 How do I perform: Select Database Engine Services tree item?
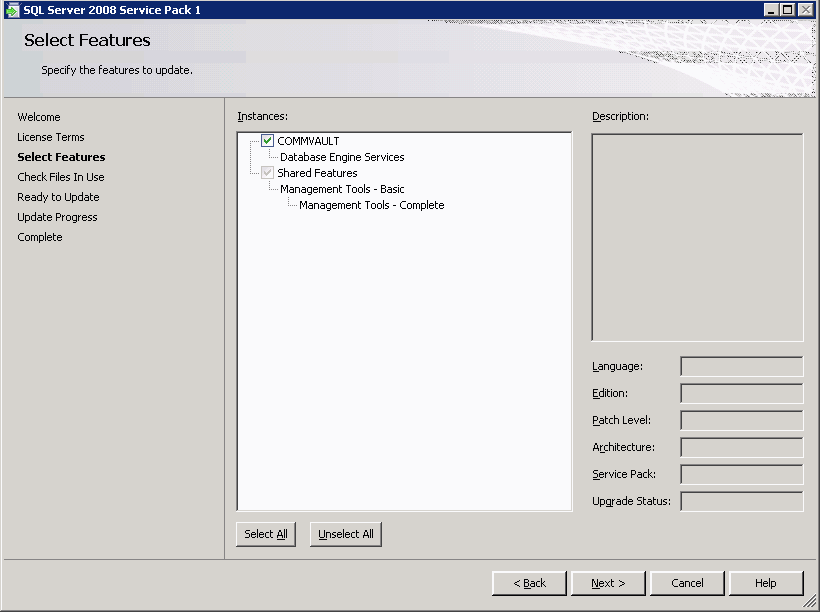click(x=342, y=157)
